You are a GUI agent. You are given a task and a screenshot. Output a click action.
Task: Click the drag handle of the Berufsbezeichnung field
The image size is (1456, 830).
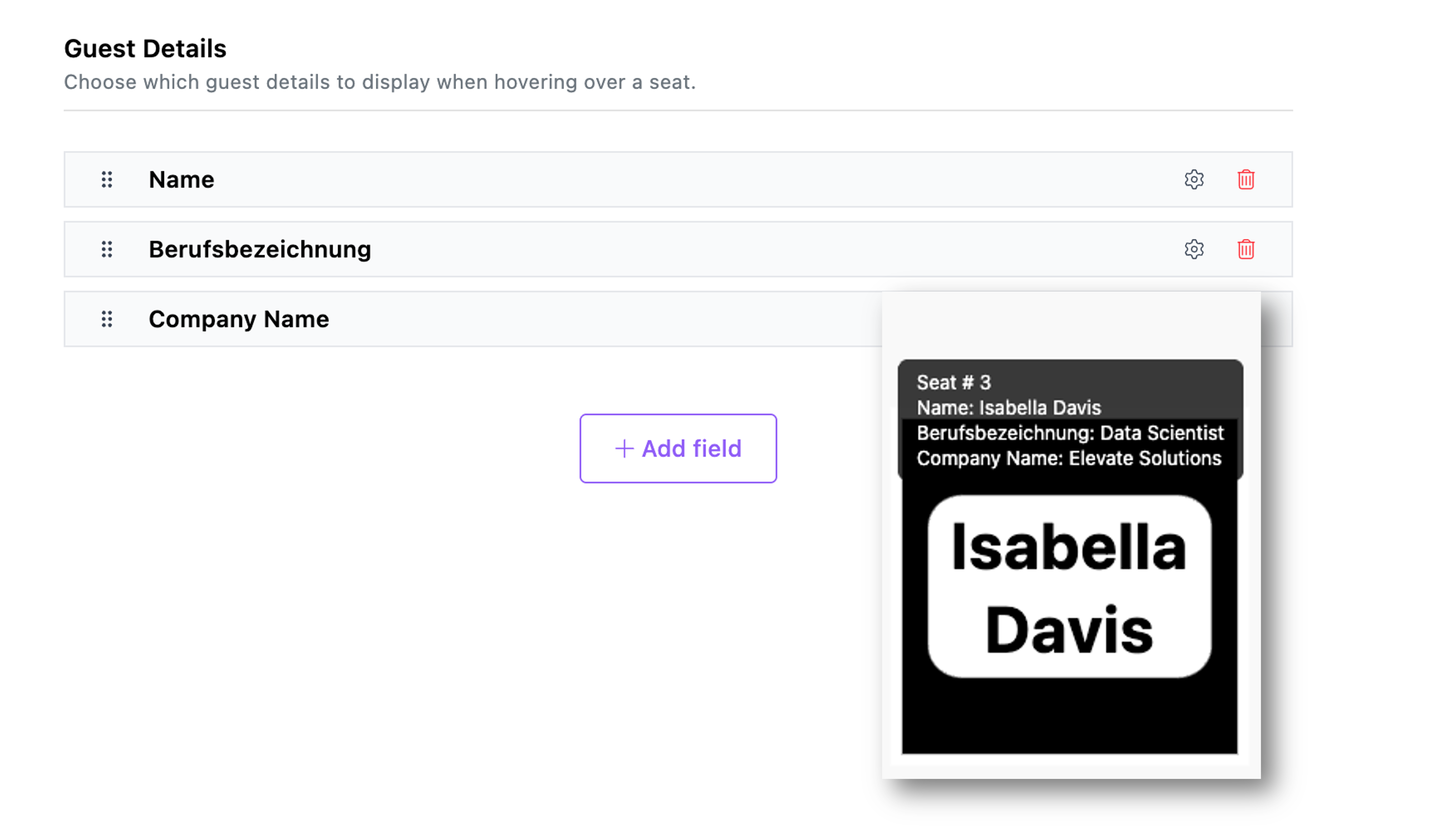107,249
